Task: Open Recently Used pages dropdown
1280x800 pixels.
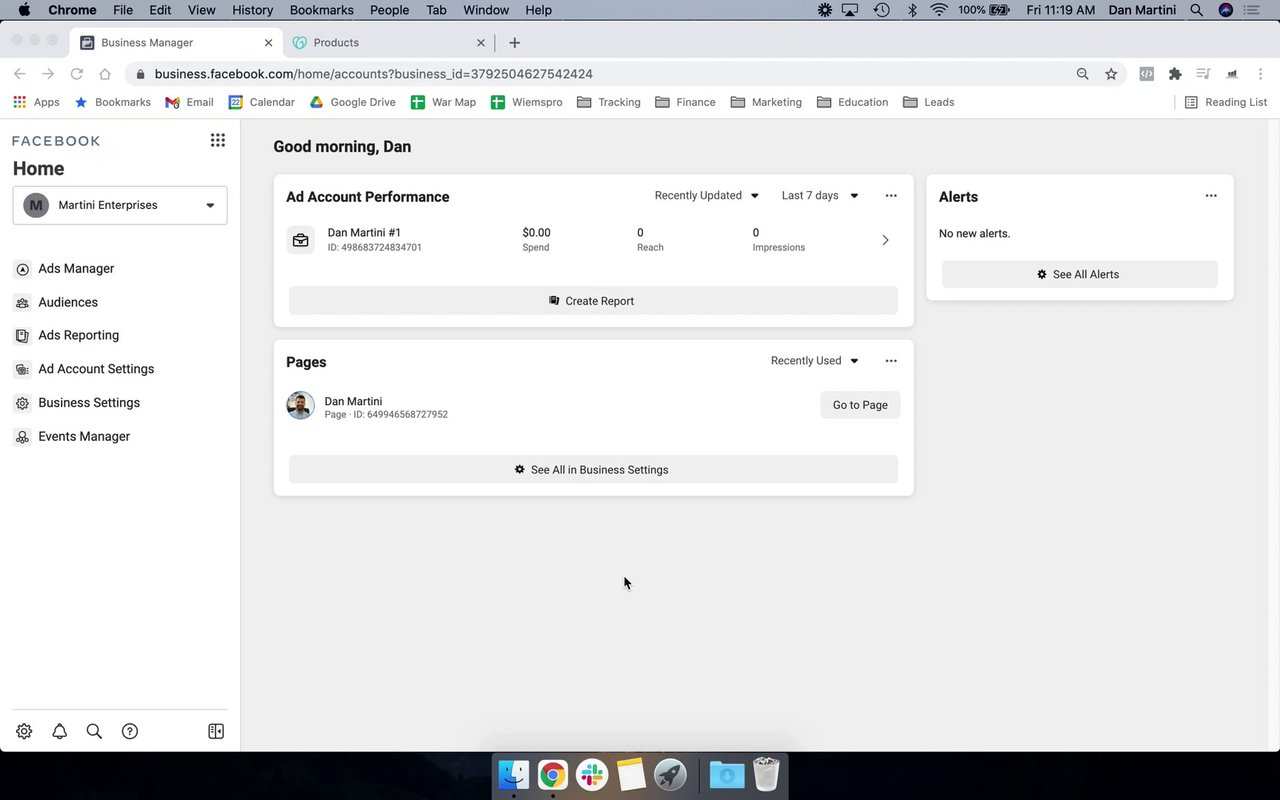Action: click(x=814, y=361)
